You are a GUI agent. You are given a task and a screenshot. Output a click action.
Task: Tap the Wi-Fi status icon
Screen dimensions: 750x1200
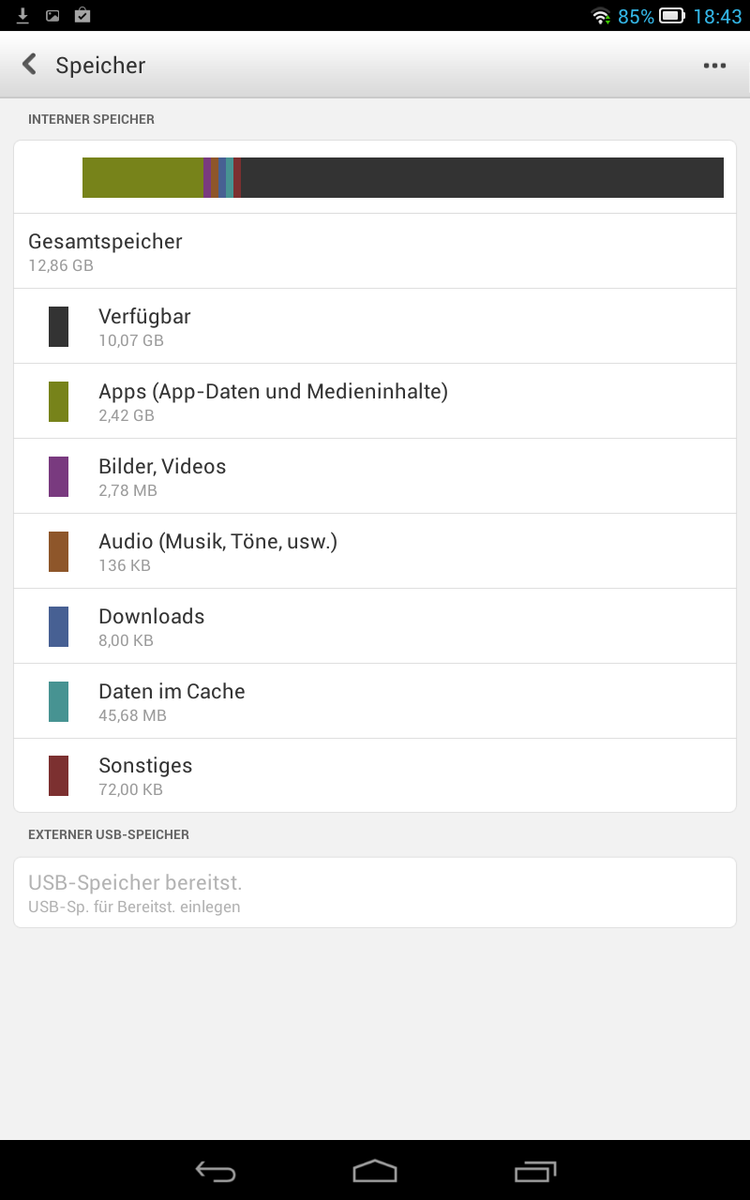tap(601, 16)
